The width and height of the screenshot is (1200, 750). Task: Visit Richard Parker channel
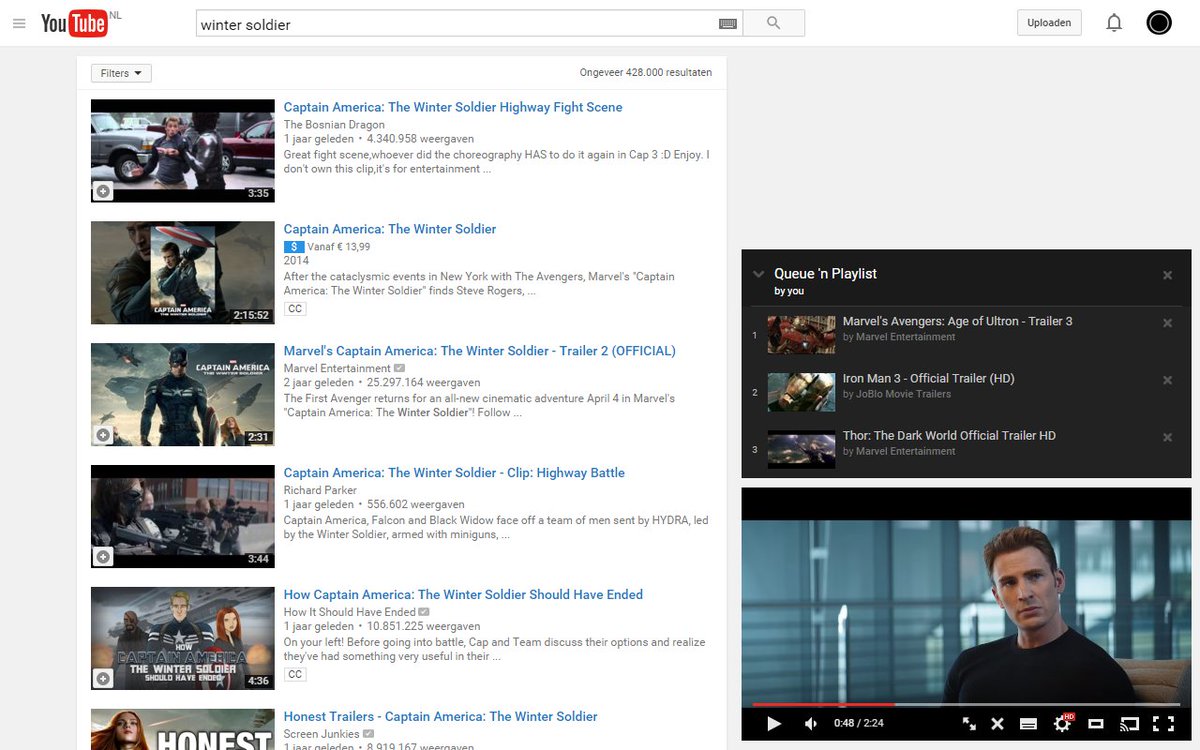click(x=320, y=490)
